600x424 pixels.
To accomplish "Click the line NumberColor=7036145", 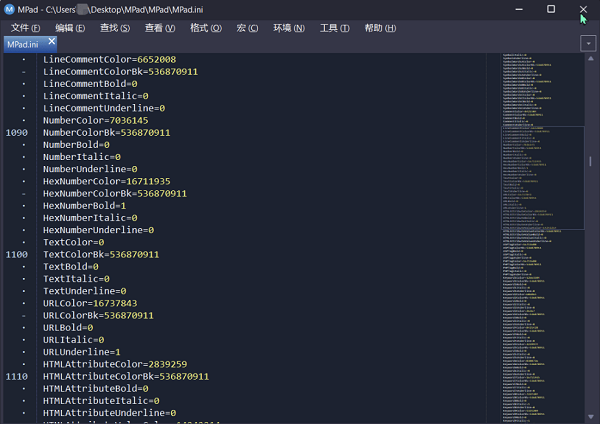I will (x=96, y=121).
